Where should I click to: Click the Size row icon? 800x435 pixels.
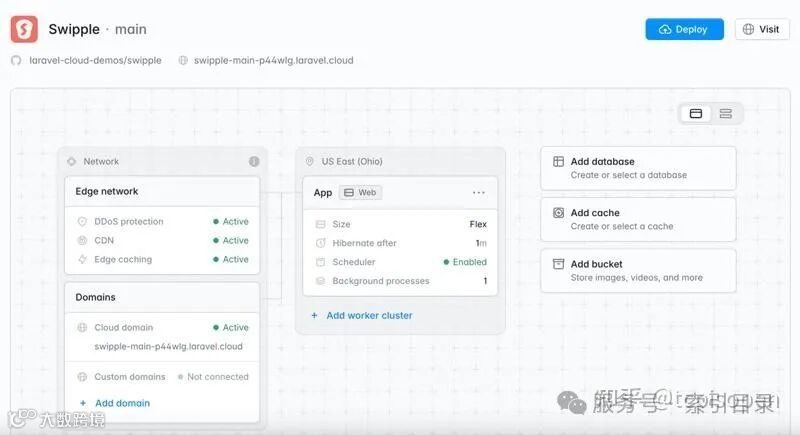(x=320, y=224)
